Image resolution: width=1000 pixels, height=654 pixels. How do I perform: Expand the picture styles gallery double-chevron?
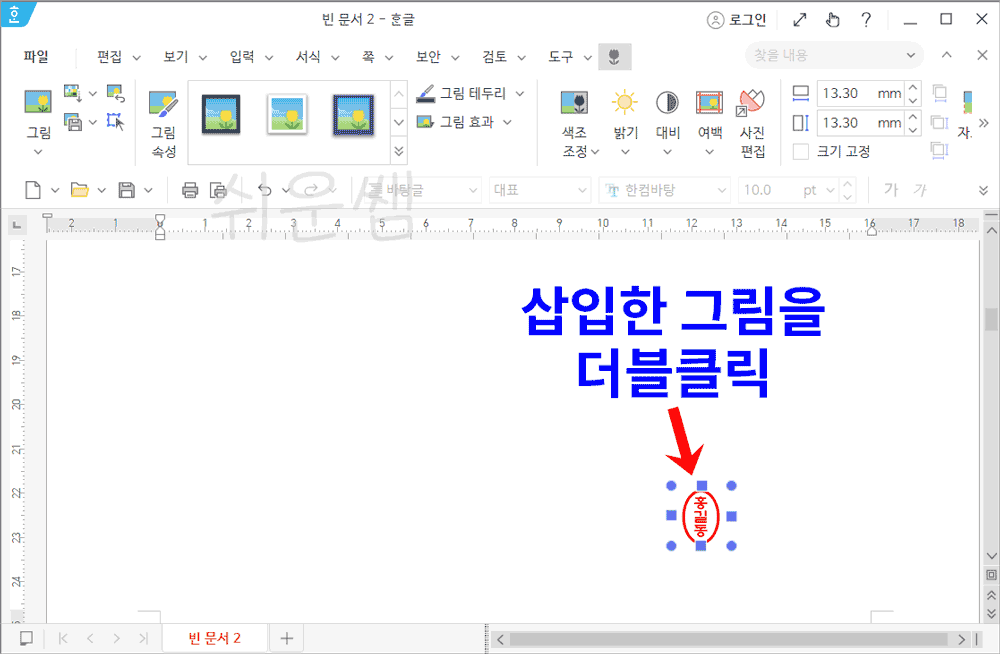point(398,150)
